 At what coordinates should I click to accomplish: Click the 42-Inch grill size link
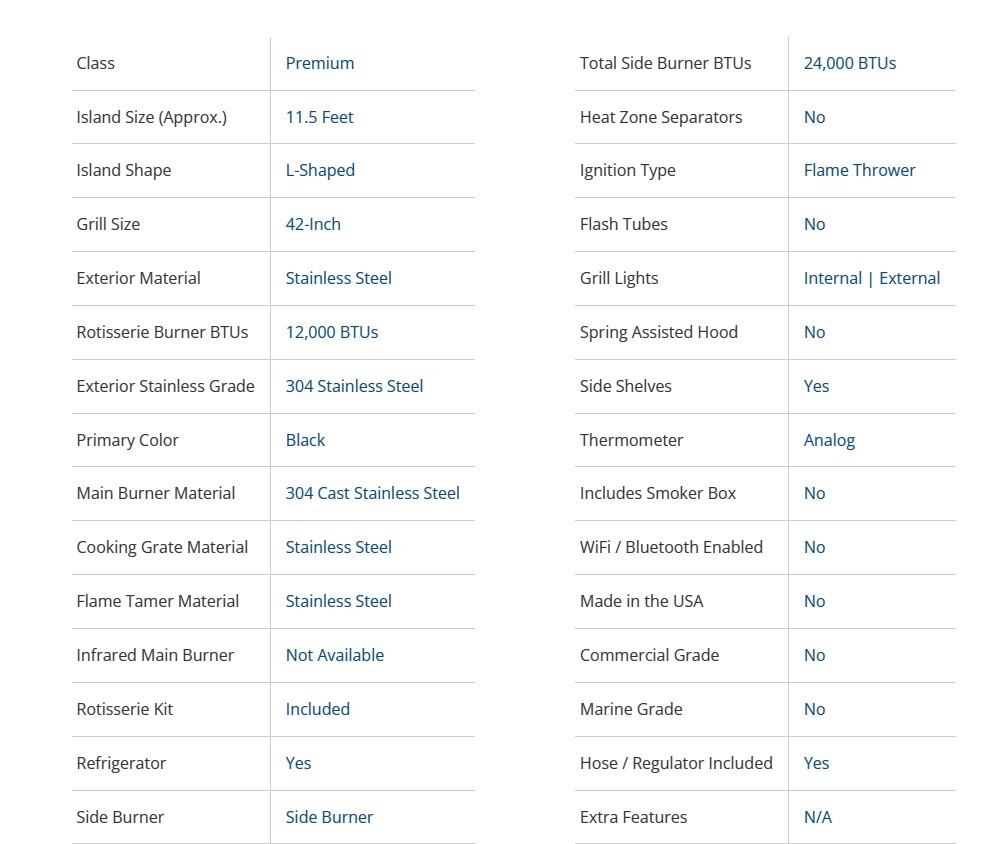point(313,224)
